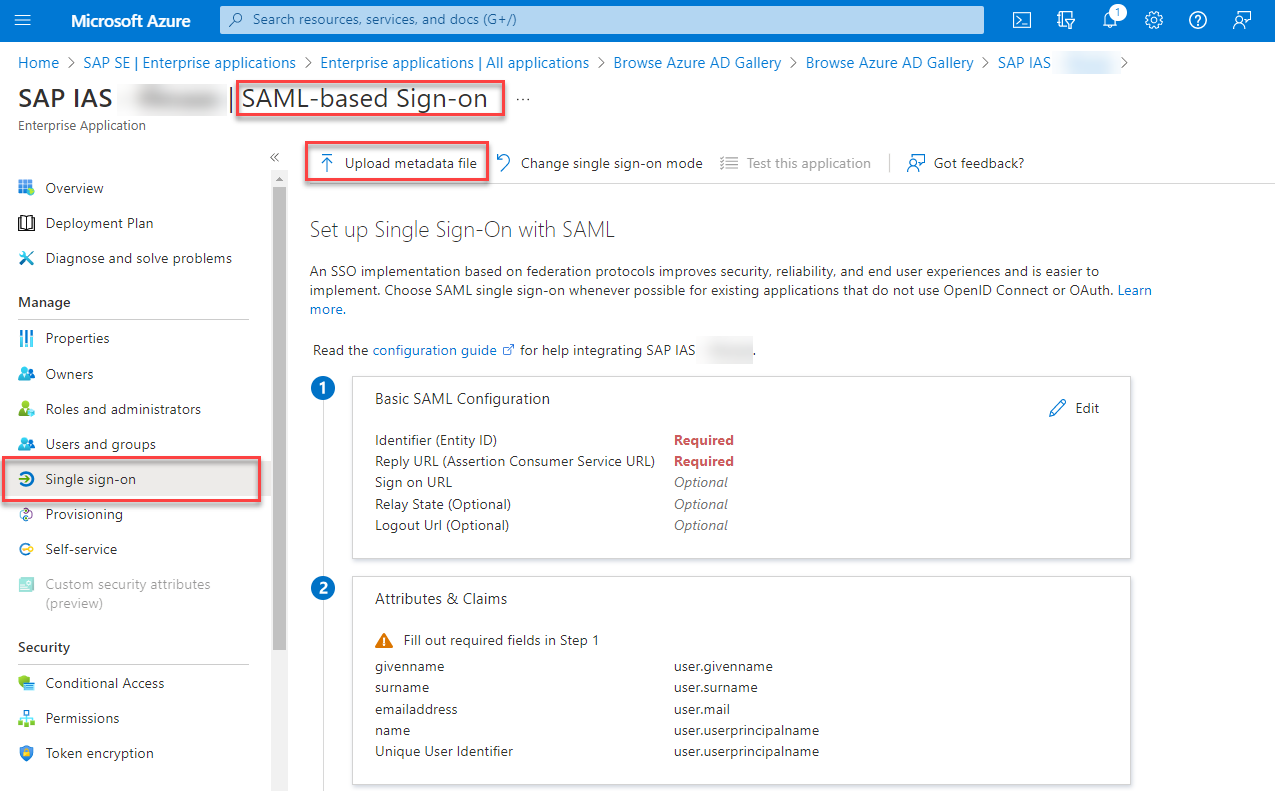Go to first Browse Azure AD Gallery breadcrumb
Screen dimensions: 1275x791
(x=697, y=62)
